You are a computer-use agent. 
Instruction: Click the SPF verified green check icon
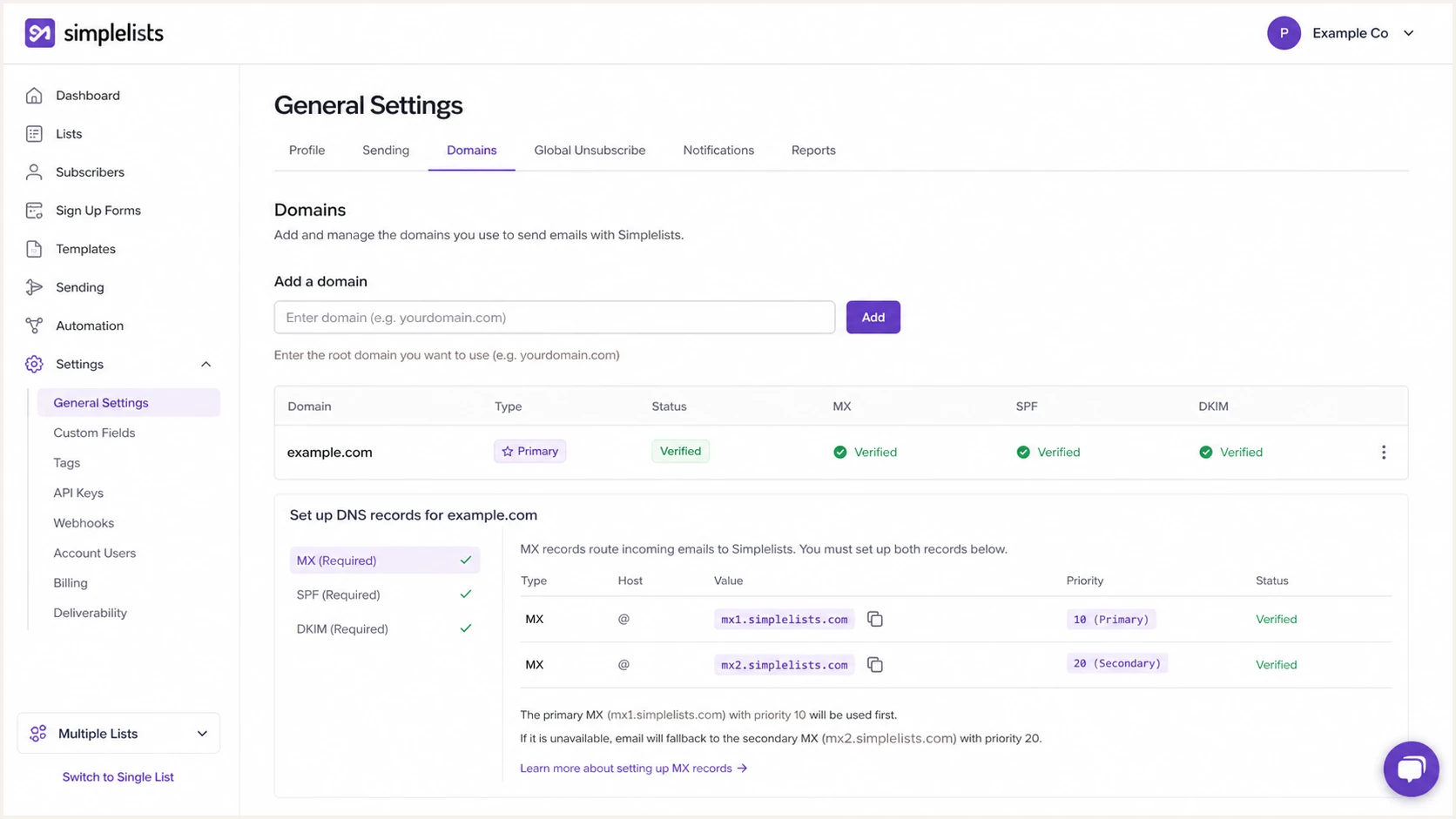[1023, 453]
